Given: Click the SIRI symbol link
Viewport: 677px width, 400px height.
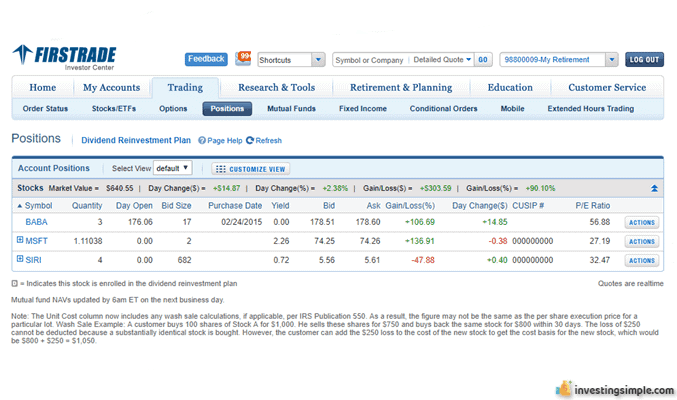Looking at the screenshot, I should [x=33, y=260].
